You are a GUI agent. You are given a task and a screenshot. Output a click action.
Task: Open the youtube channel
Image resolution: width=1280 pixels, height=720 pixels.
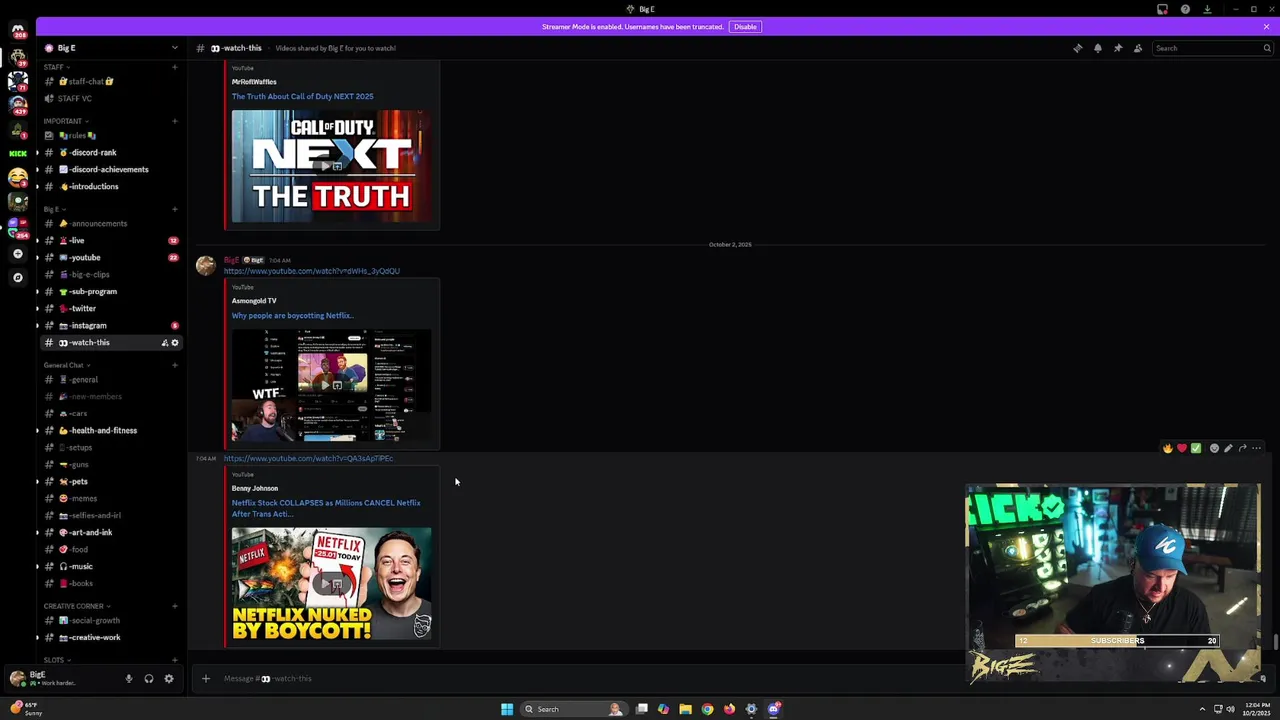coord(110,258)
